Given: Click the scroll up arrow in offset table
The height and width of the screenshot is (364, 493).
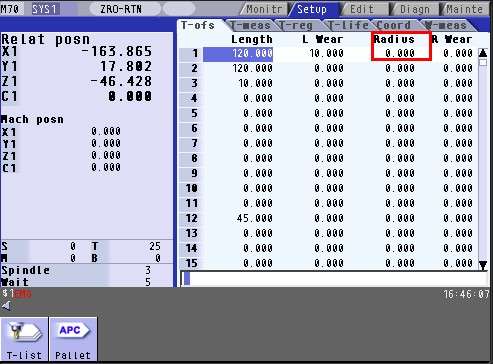Looking at the screenshot, I should click(483, 53).
